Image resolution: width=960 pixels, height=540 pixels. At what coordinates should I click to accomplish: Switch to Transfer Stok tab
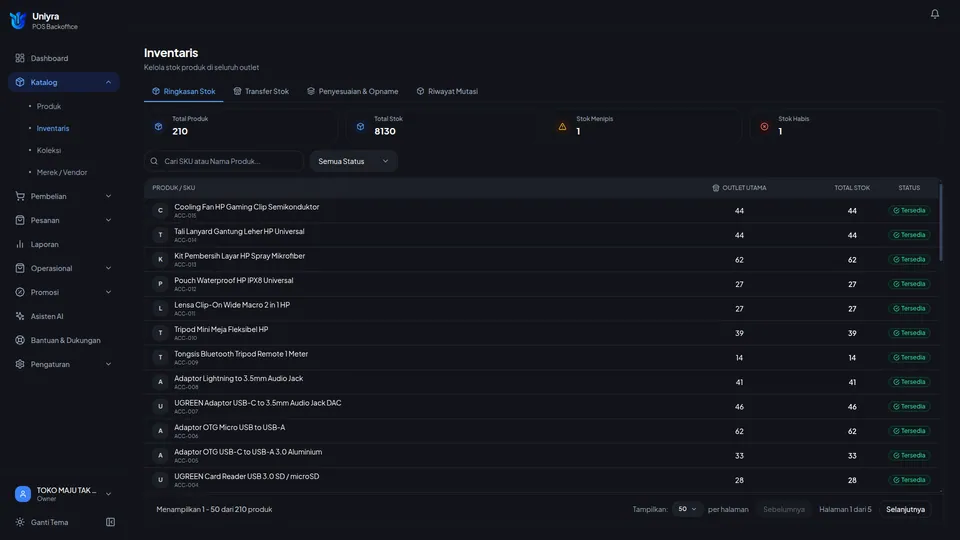point(261,91)
